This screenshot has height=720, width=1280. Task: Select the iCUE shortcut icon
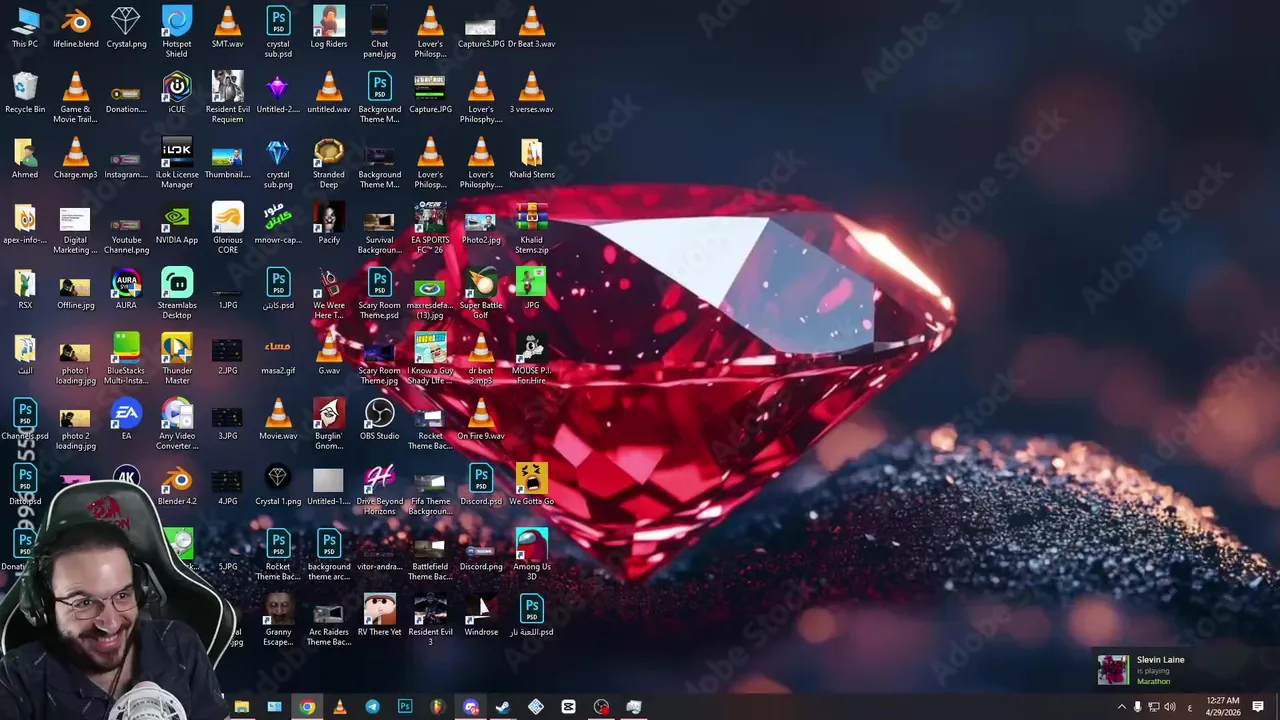(177, 93)
